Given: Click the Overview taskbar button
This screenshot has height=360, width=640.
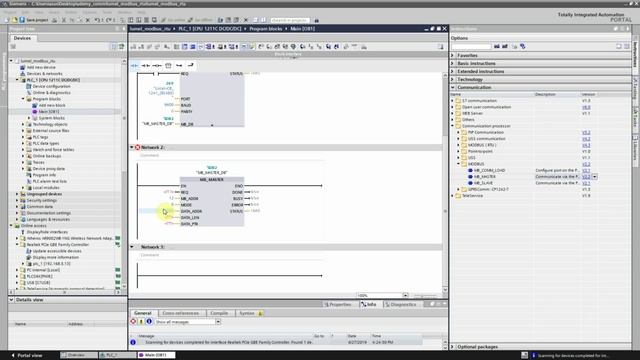Looking at the screenshot, I should (79, 356).
